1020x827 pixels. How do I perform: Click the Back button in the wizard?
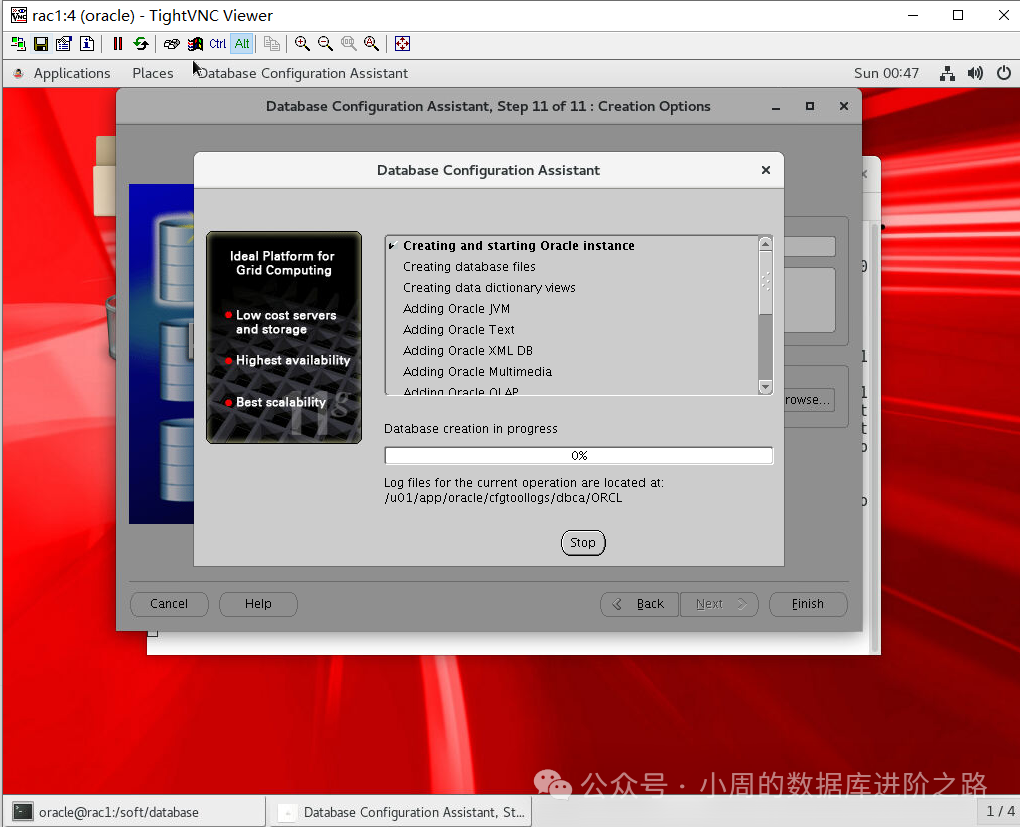[639, 604]
